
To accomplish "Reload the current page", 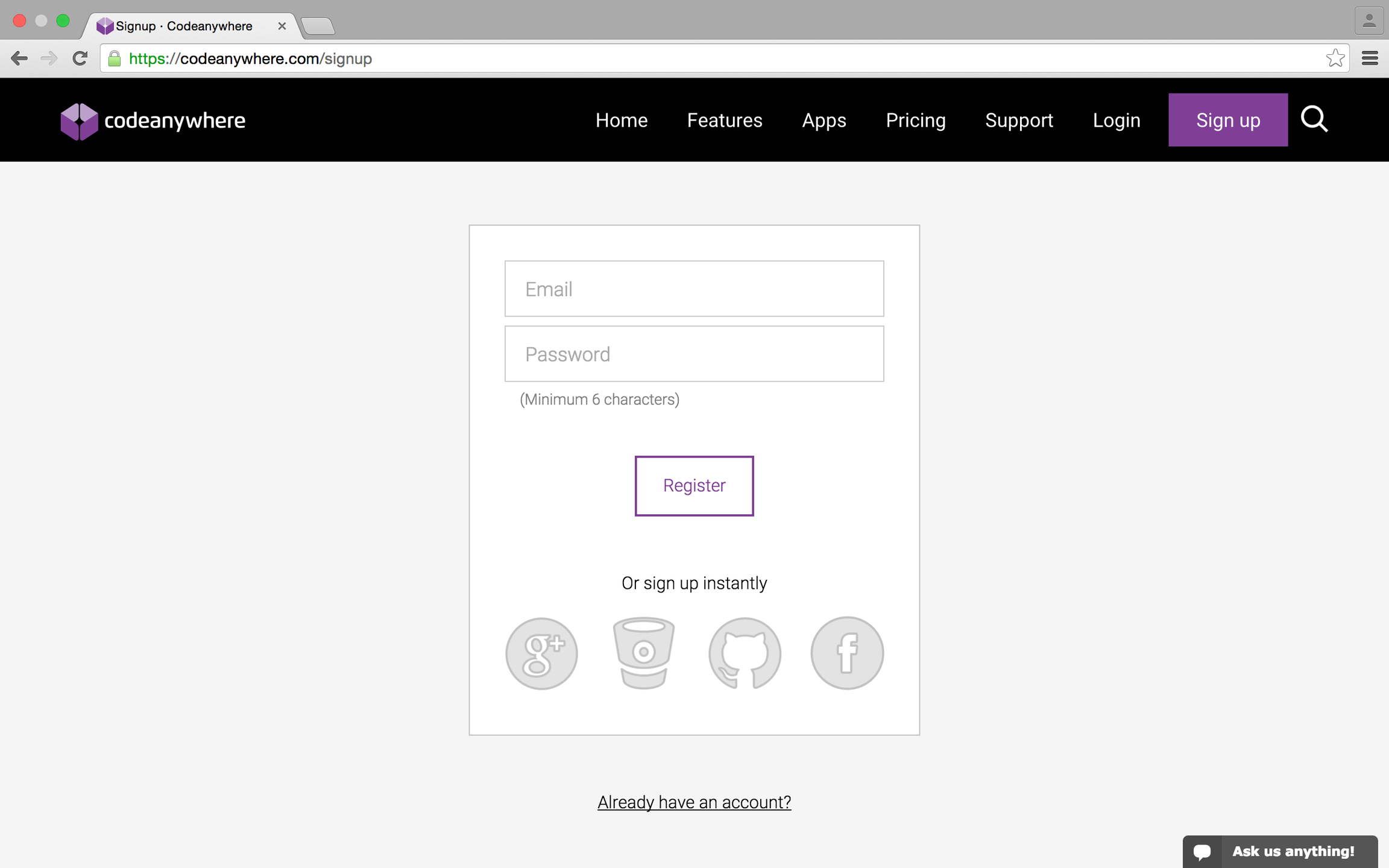I will [80, 58].
